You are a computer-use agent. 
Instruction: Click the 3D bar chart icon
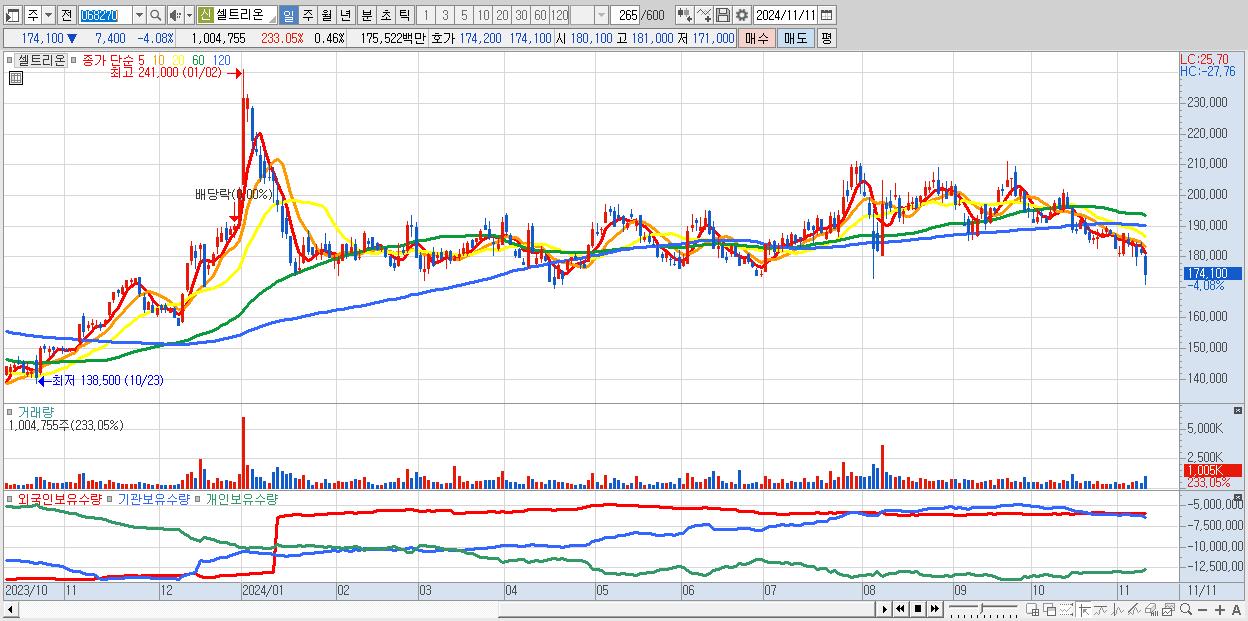(x=1151, y=609)
